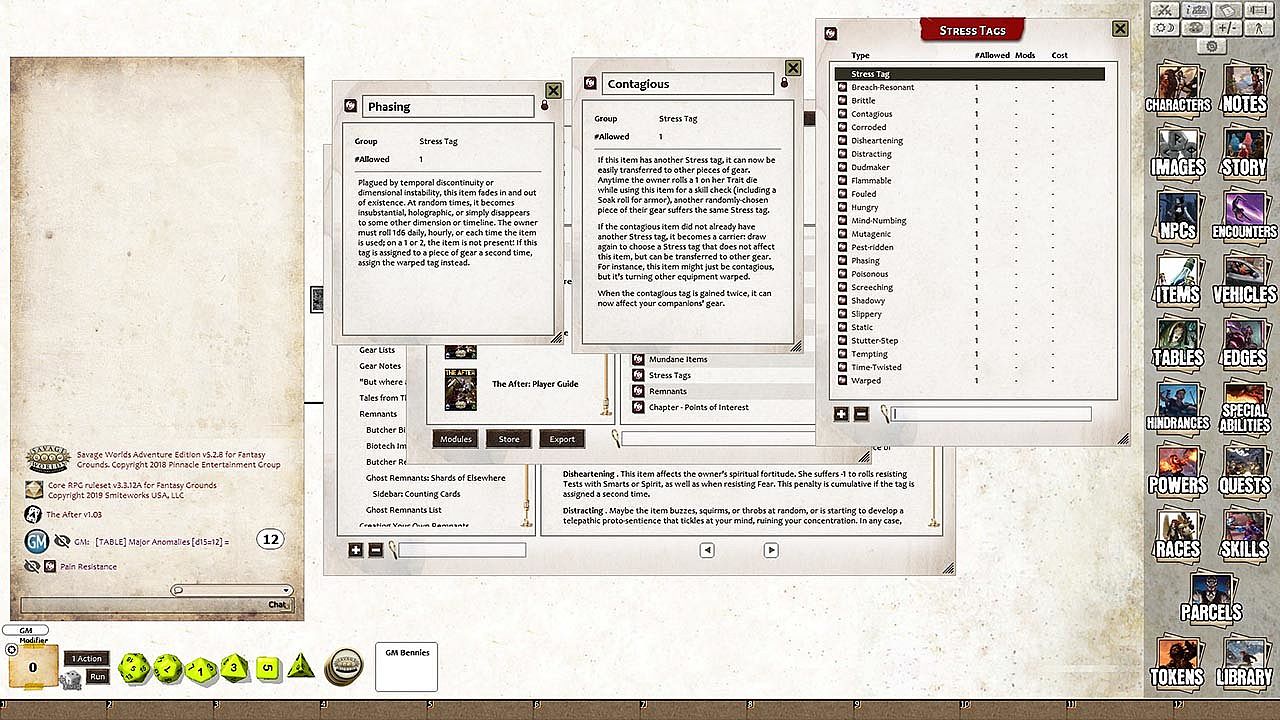Click the Modules button
The height and width of the screenshot is (720, 1280).
(456, 439)
